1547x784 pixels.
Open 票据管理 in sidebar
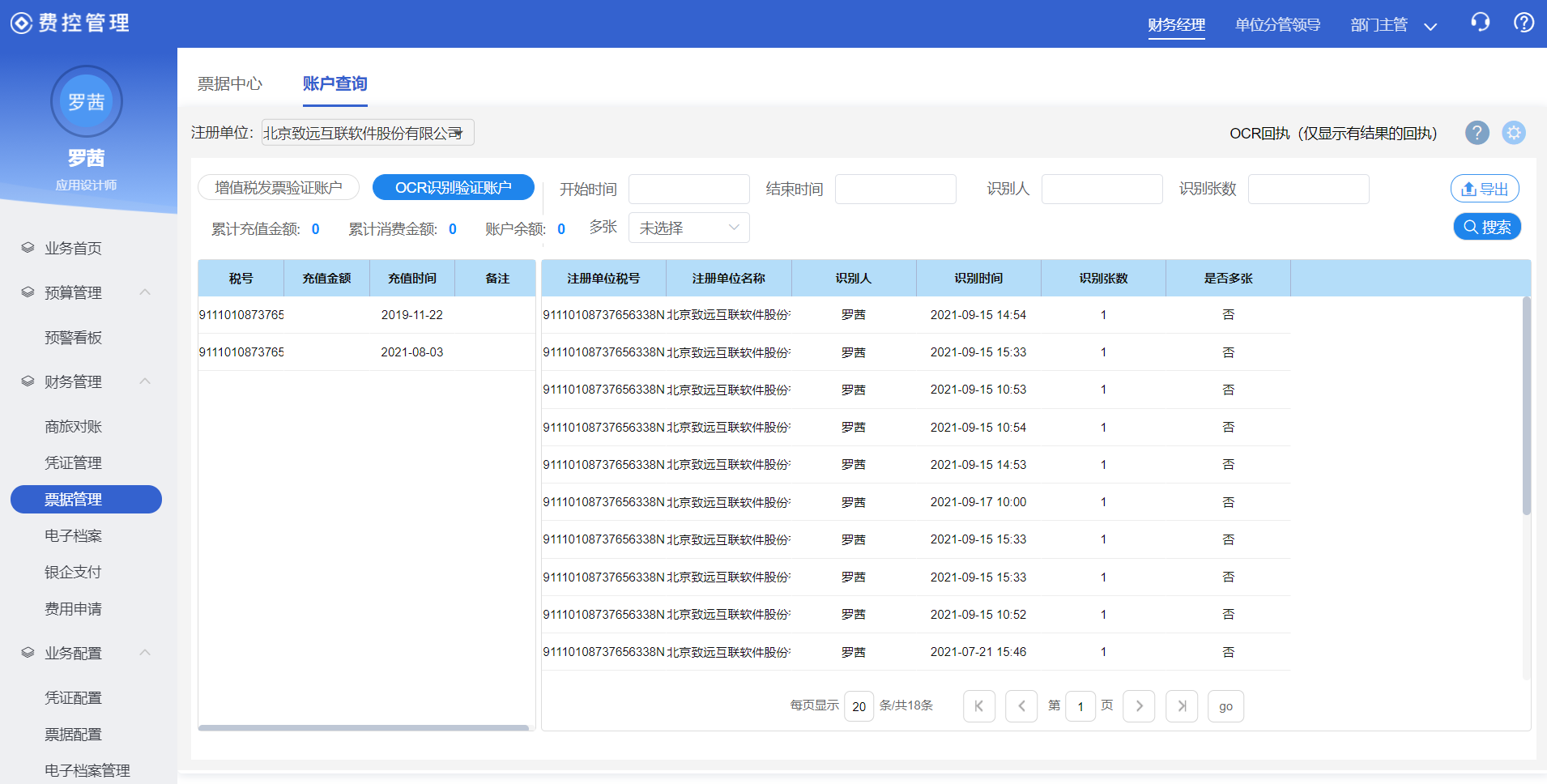pos(86,500)
